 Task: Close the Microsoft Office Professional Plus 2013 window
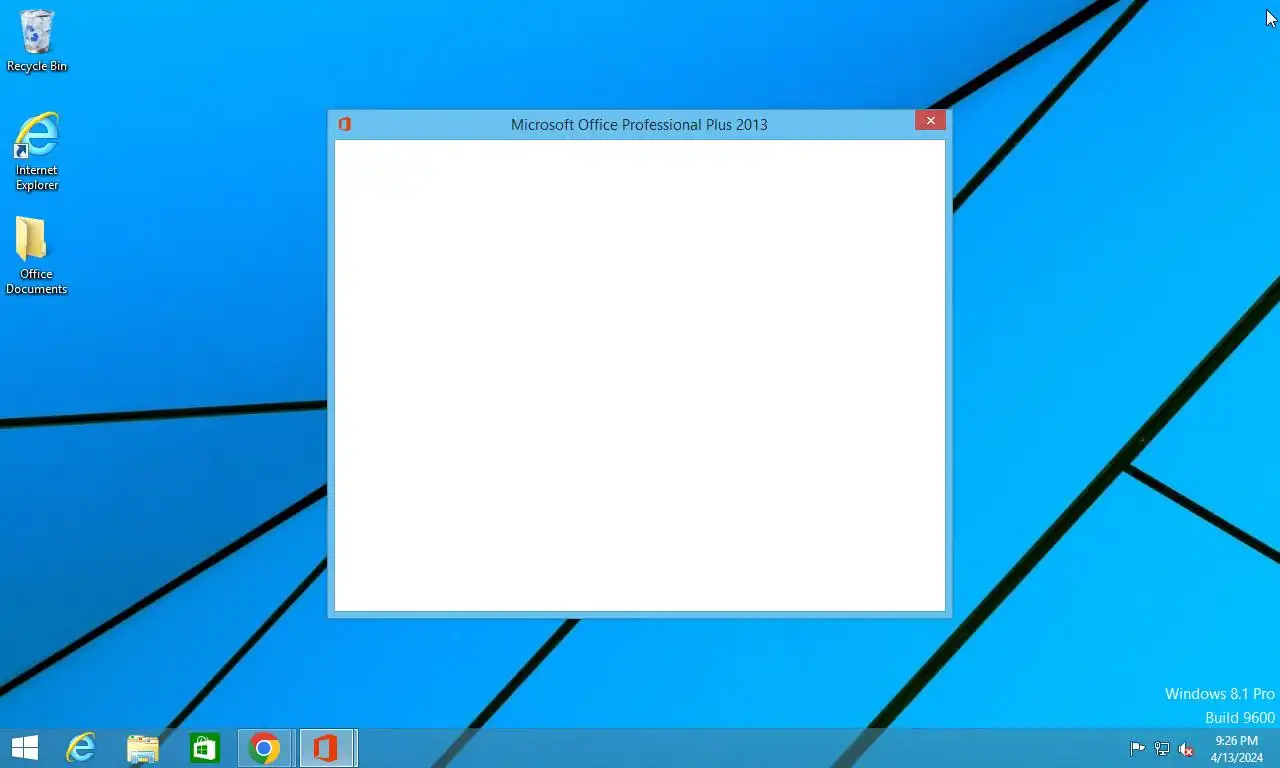click(930, 120)
